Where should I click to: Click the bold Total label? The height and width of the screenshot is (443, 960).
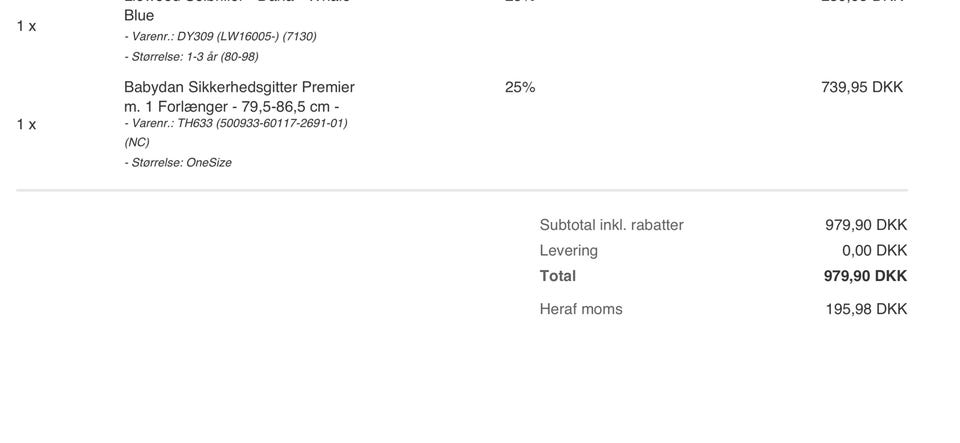click(x=558, y=276)
